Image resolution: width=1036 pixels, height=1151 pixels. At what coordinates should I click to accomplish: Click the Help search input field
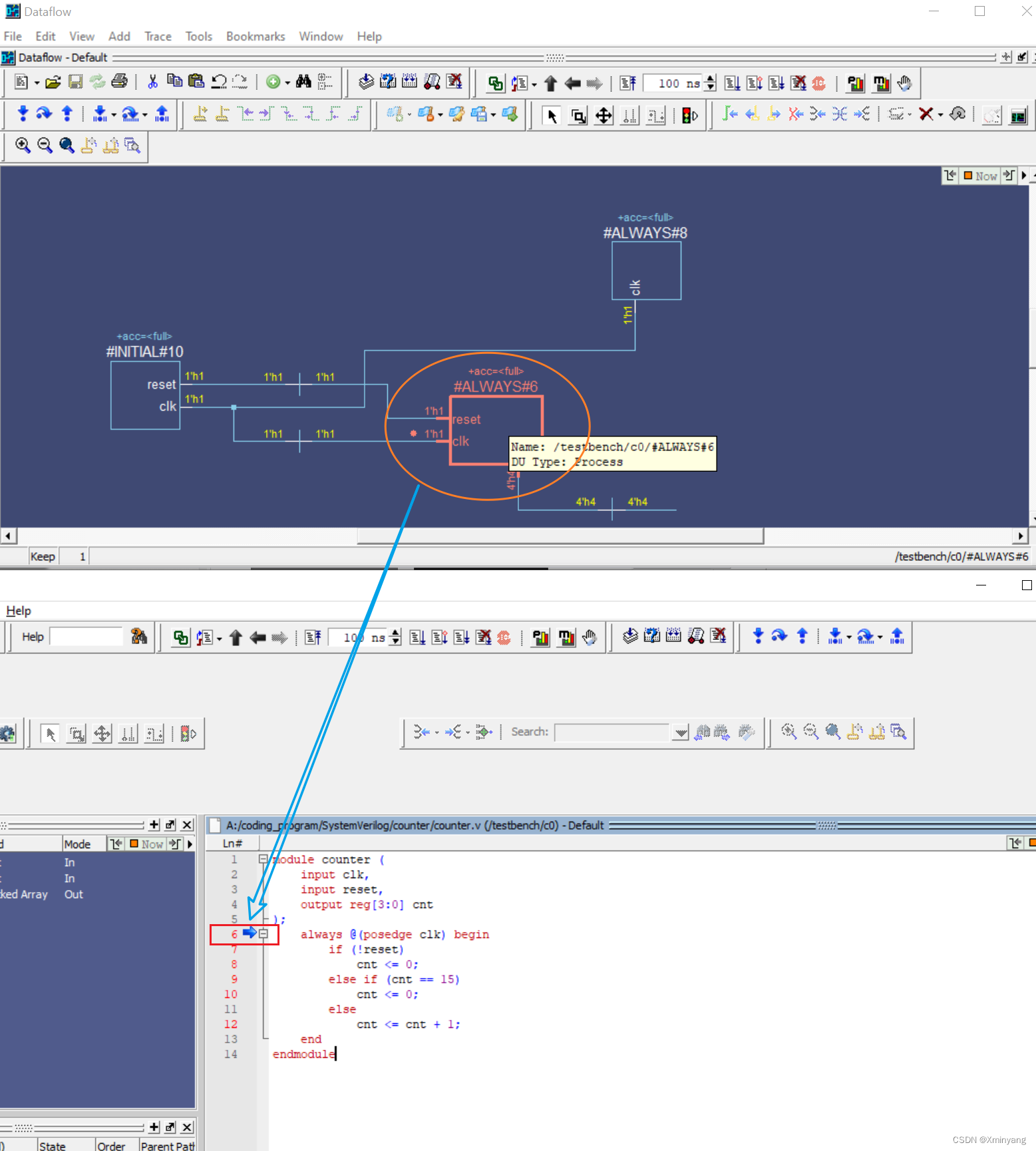86,637
